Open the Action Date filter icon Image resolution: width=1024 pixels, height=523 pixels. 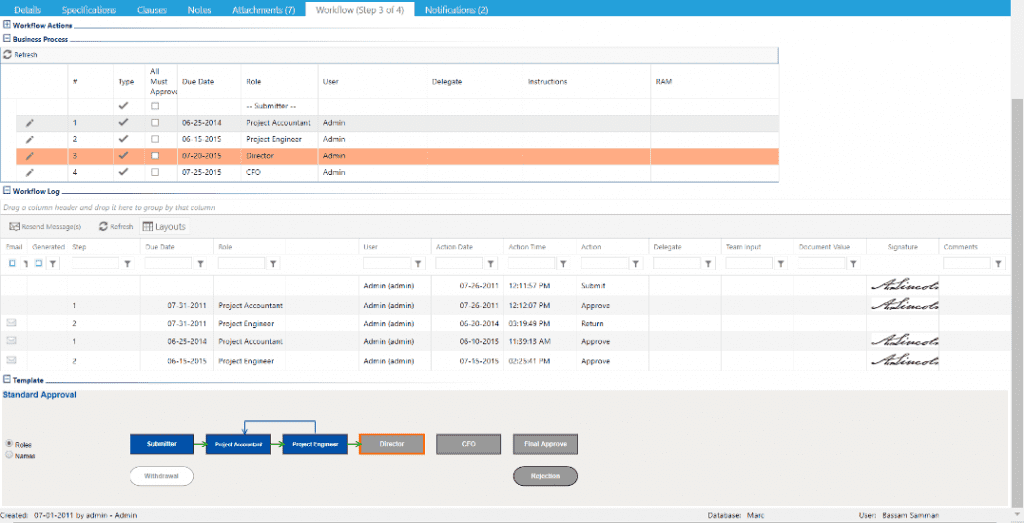point(491,264)
